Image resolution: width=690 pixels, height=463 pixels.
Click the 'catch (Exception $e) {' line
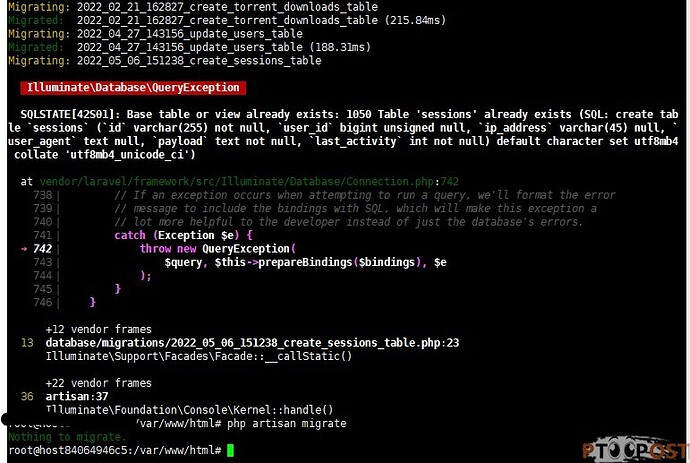click(x=184, y=235)
